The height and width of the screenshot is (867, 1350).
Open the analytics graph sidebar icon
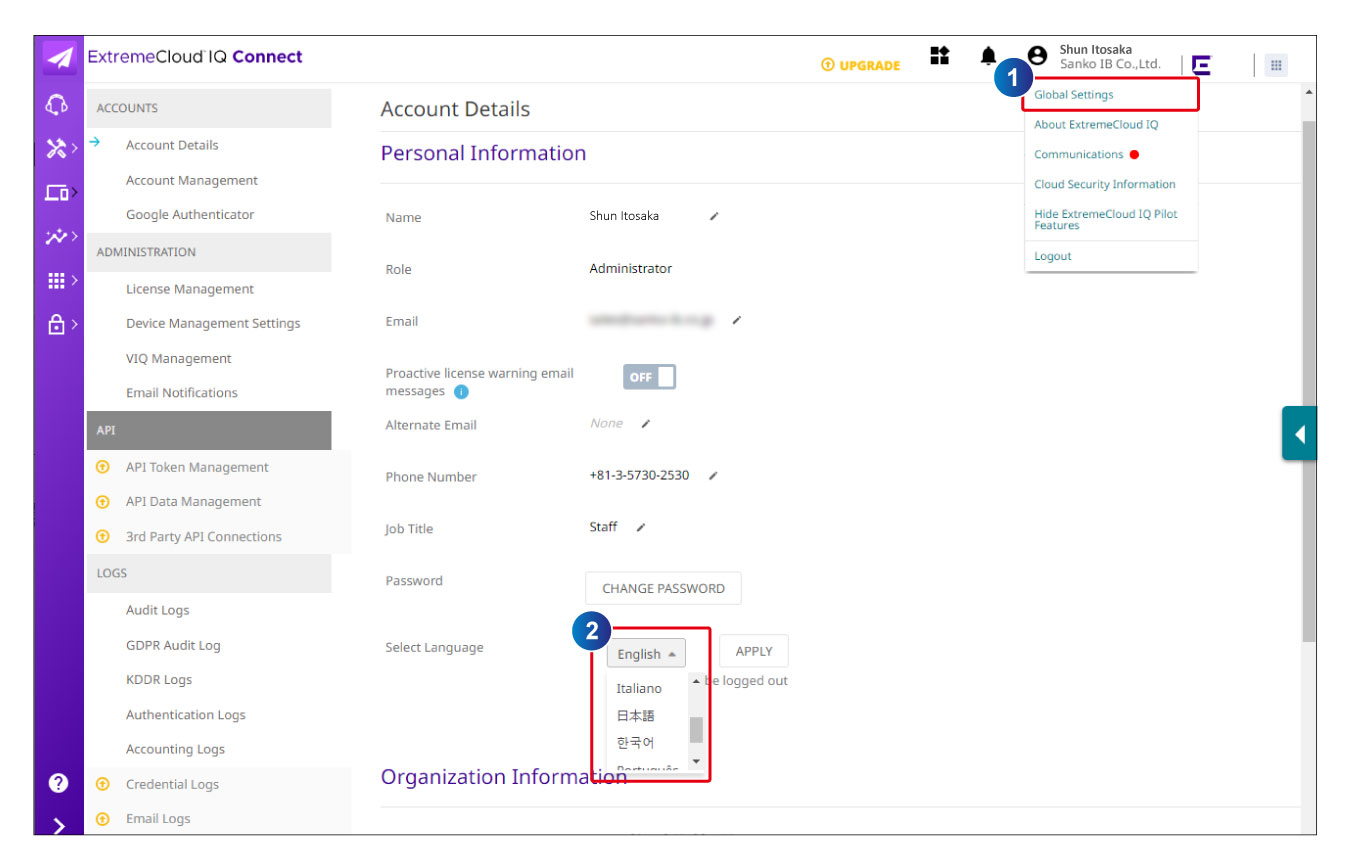[57, 237]
